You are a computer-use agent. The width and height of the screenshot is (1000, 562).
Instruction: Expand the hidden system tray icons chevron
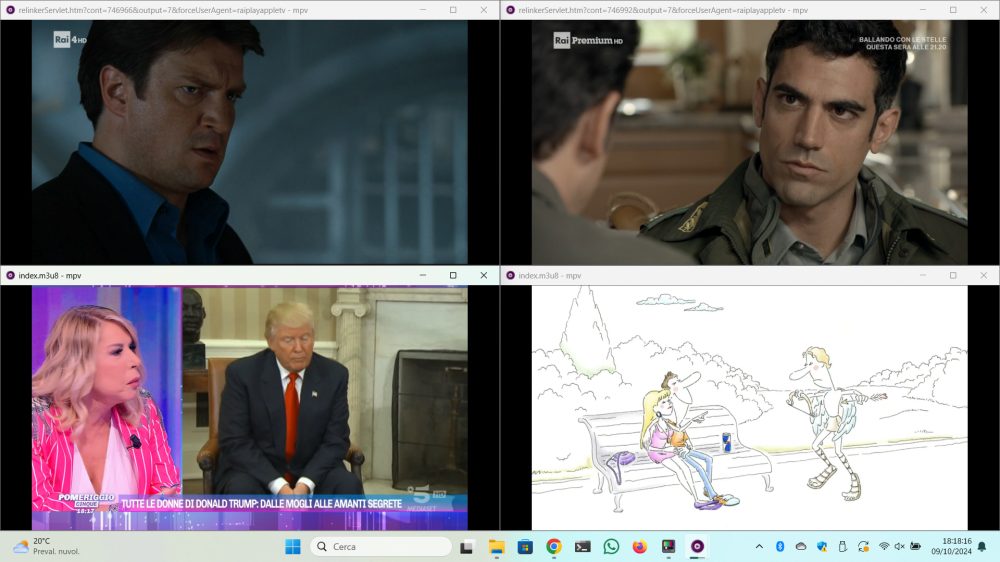coord(759,547)
